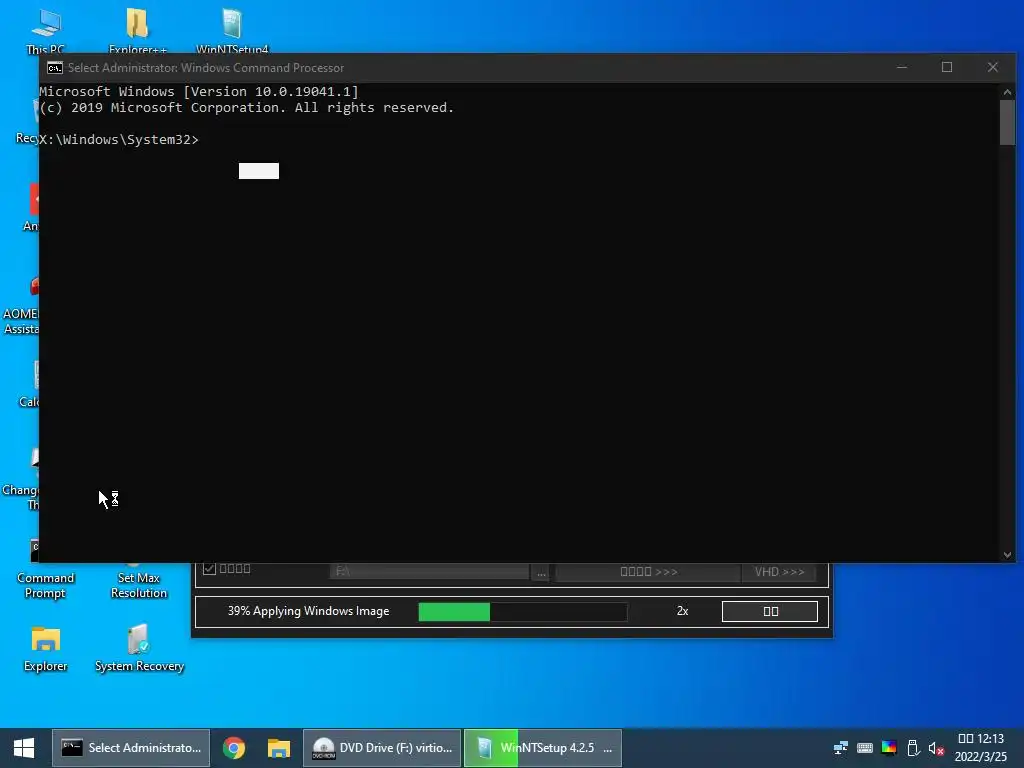Viewport: 1024px width, 768px height.
Task: Click the browse '...' button in WinNTSetup
Action: pos(541,572)
